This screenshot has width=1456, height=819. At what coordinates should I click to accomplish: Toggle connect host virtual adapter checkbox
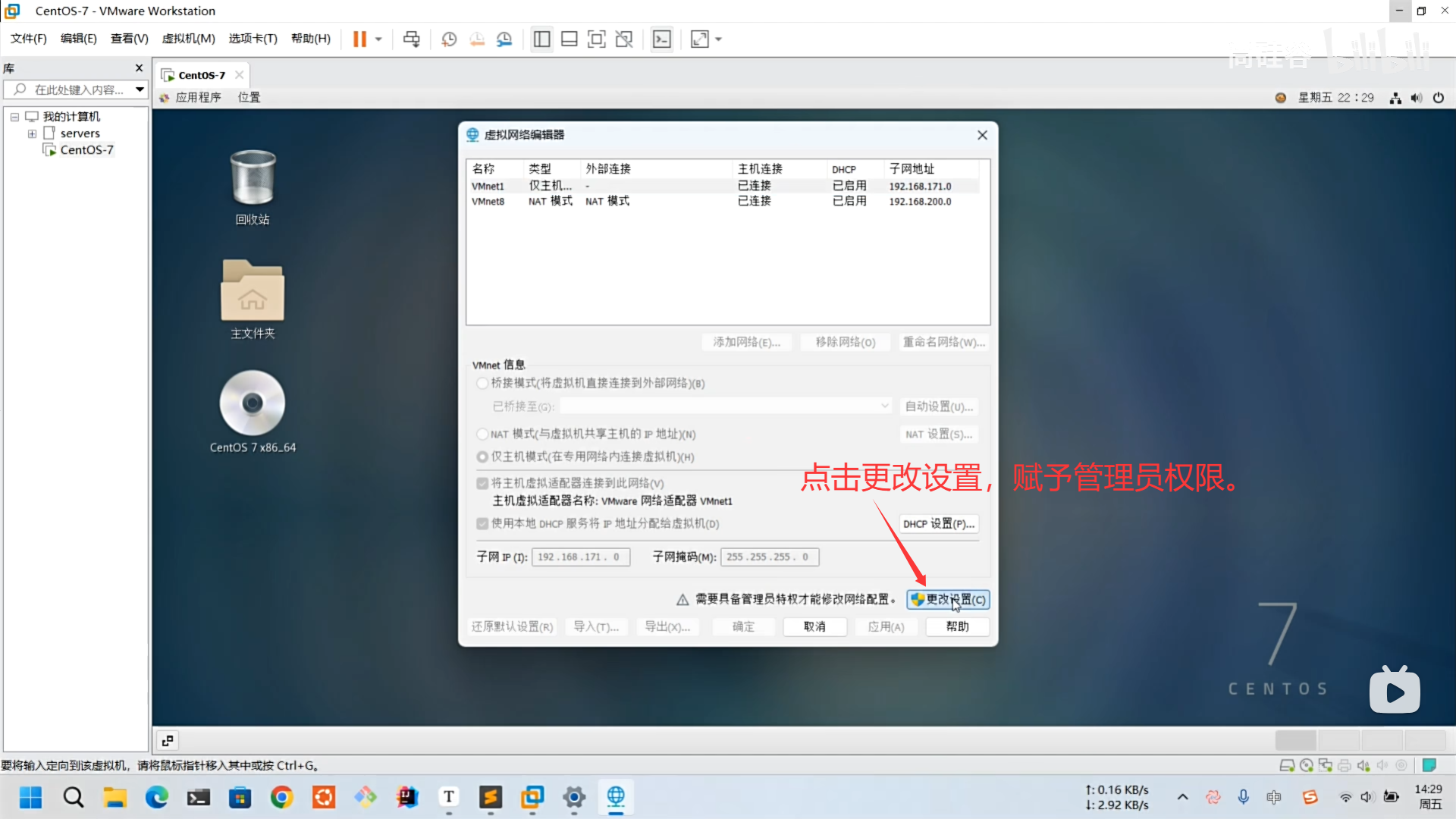[x=482, y=483]
